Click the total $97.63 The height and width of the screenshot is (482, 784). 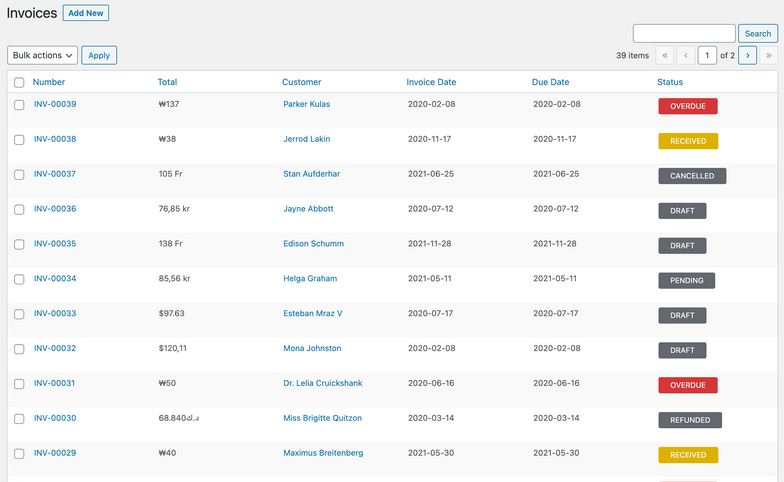[x=172, y=314]
